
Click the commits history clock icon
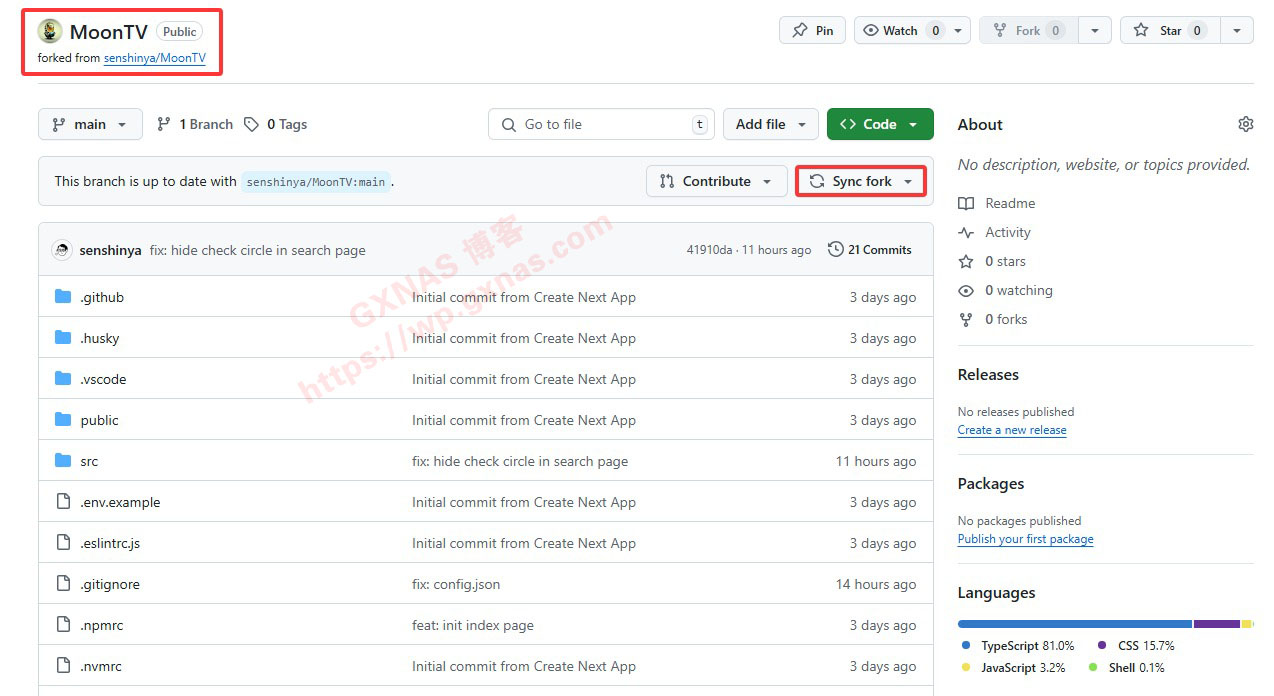click(x=836, y=249)
